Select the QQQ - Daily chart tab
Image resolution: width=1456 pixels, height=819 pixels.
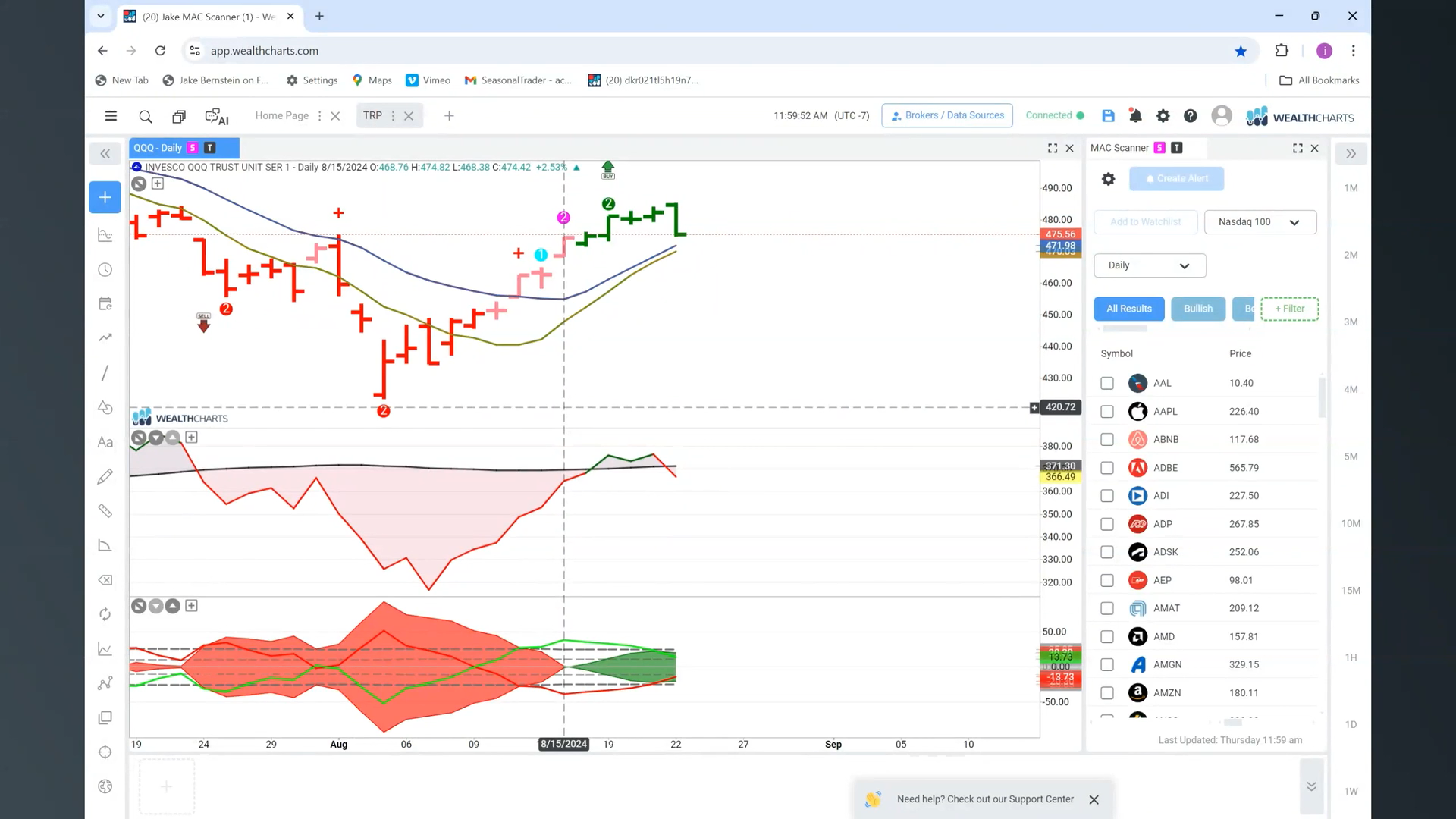coord(184,148)
